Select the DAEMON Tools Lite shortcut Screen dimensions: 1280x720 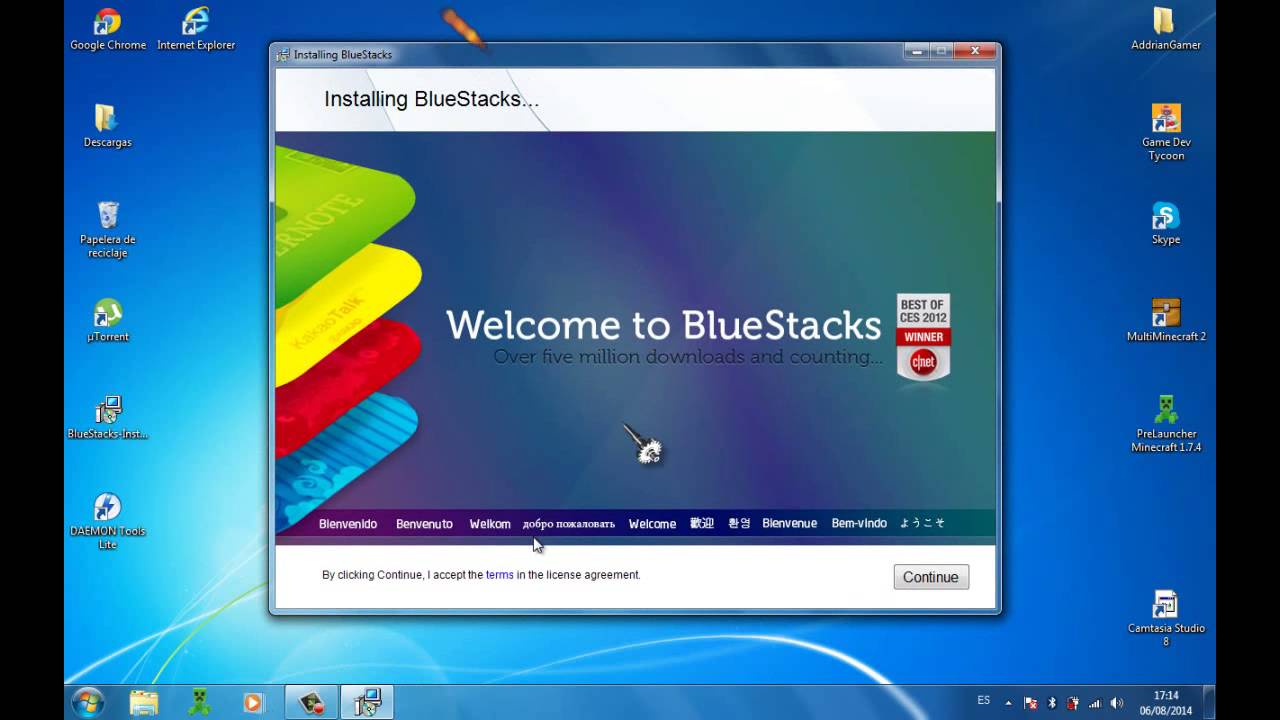[x=108, y=521]
